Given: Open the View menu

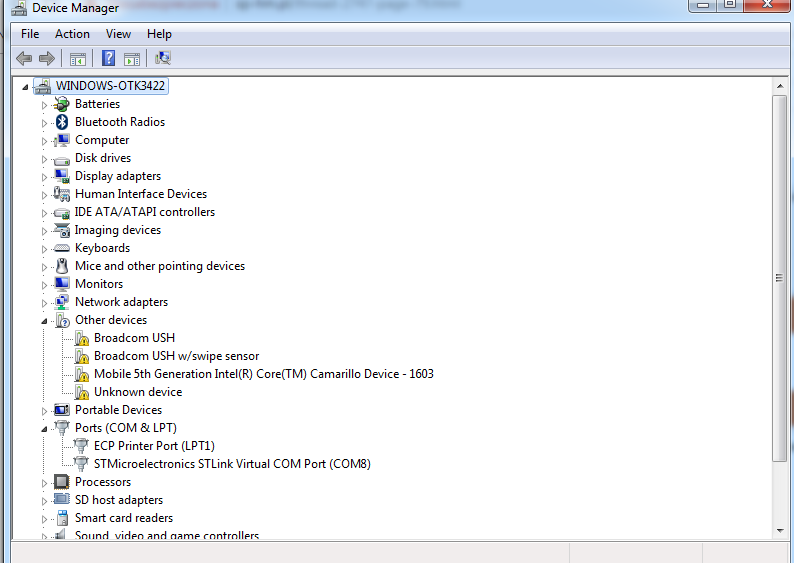Looking at the screenshot, I should [x=118, y=34].
